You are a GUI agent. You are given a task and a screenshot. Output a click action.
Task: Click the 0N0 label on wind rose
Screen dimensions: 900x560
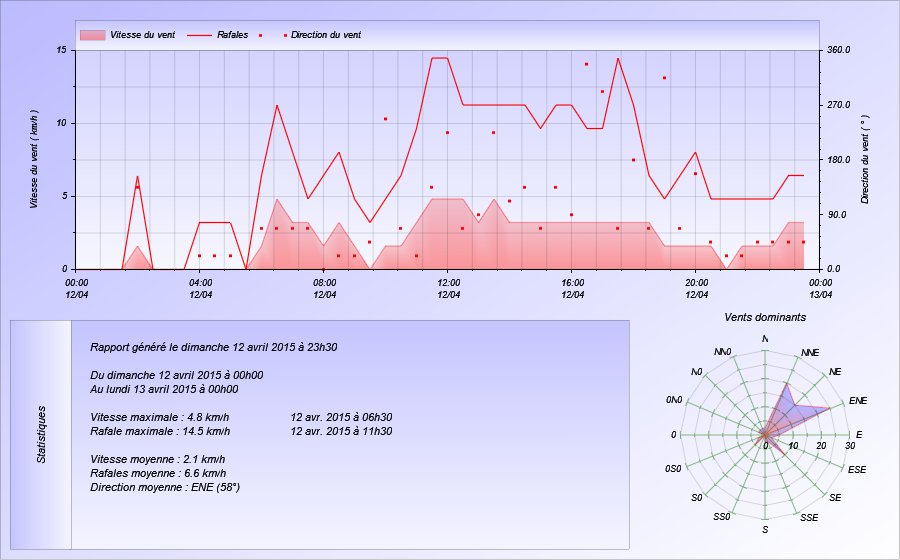(674, 400)
